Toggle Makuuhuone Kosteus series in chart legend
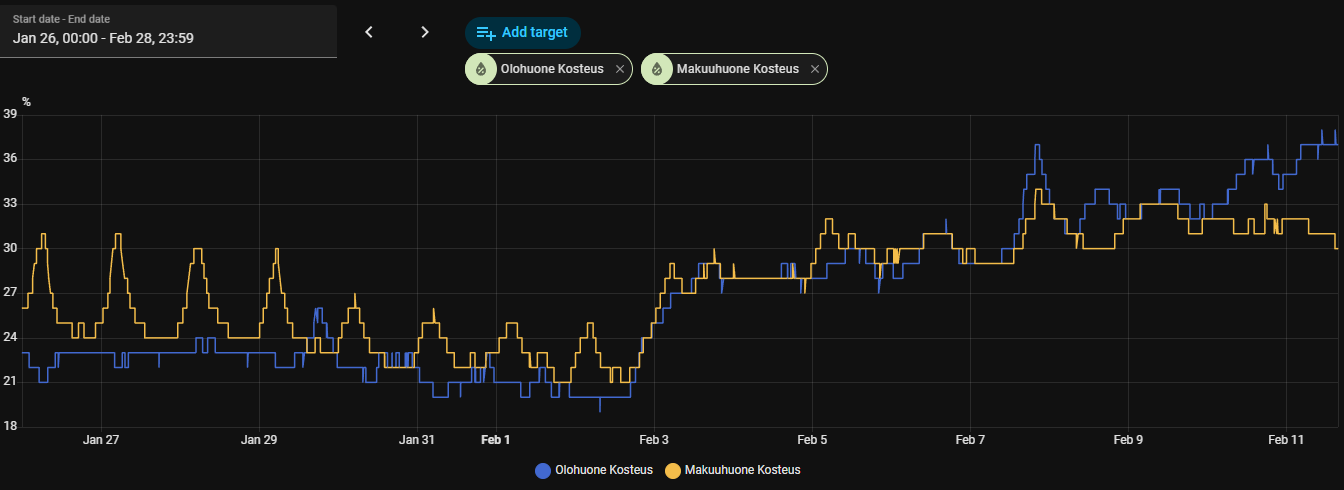Viewport: 1344px width, 490px height. coord(741,470)
